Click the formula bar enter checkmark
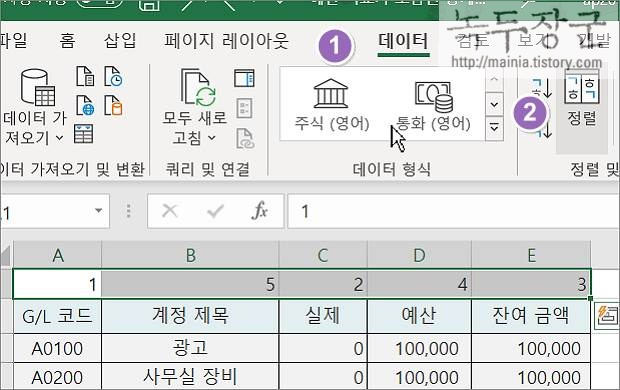The width and height of the screenshot is (620, 390). pyautogui.click(x=215, y=211)
